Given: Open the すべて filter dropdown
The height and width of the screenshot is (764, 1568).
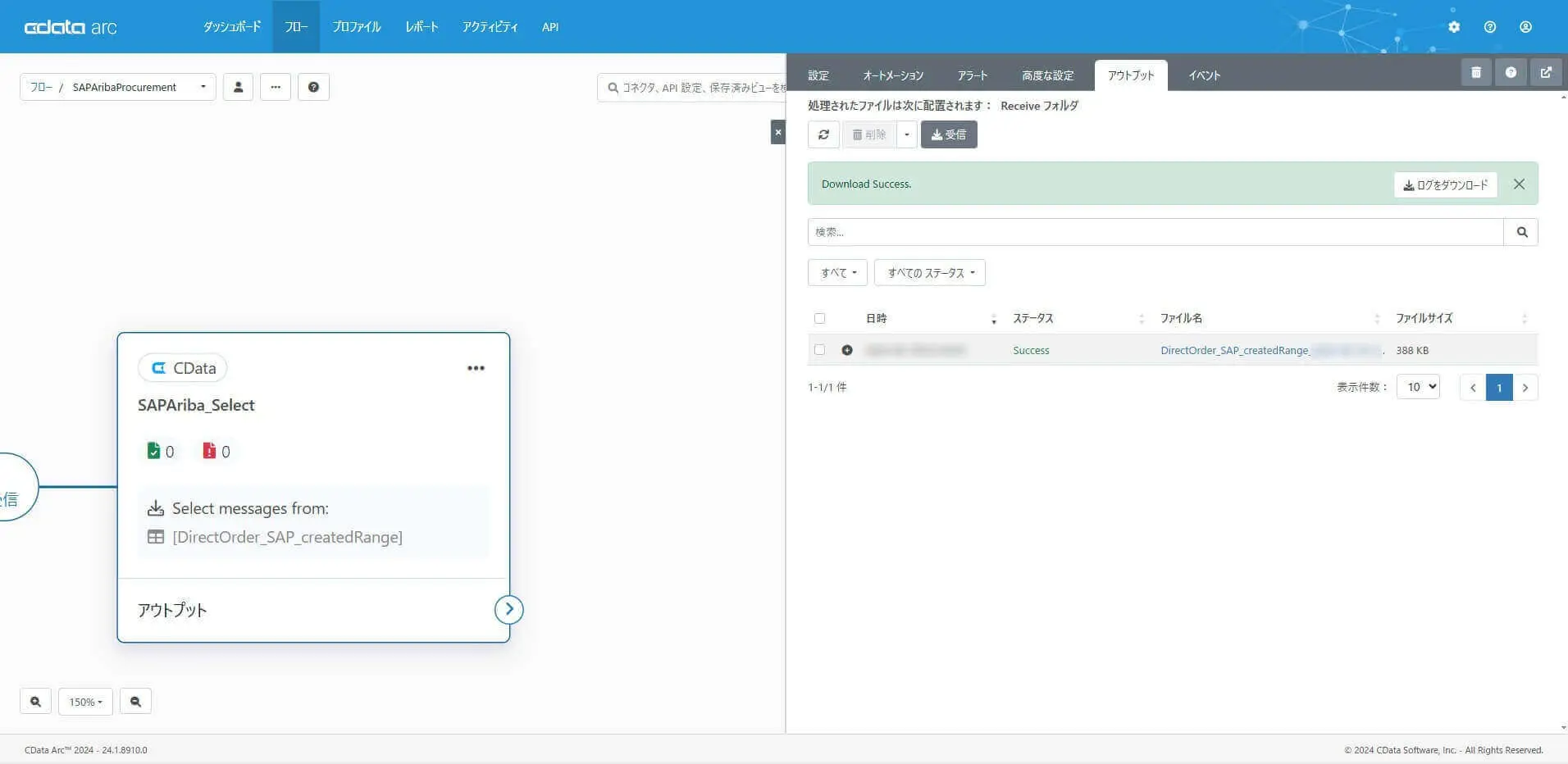Looking at the screenshot, I should (837, 273).
